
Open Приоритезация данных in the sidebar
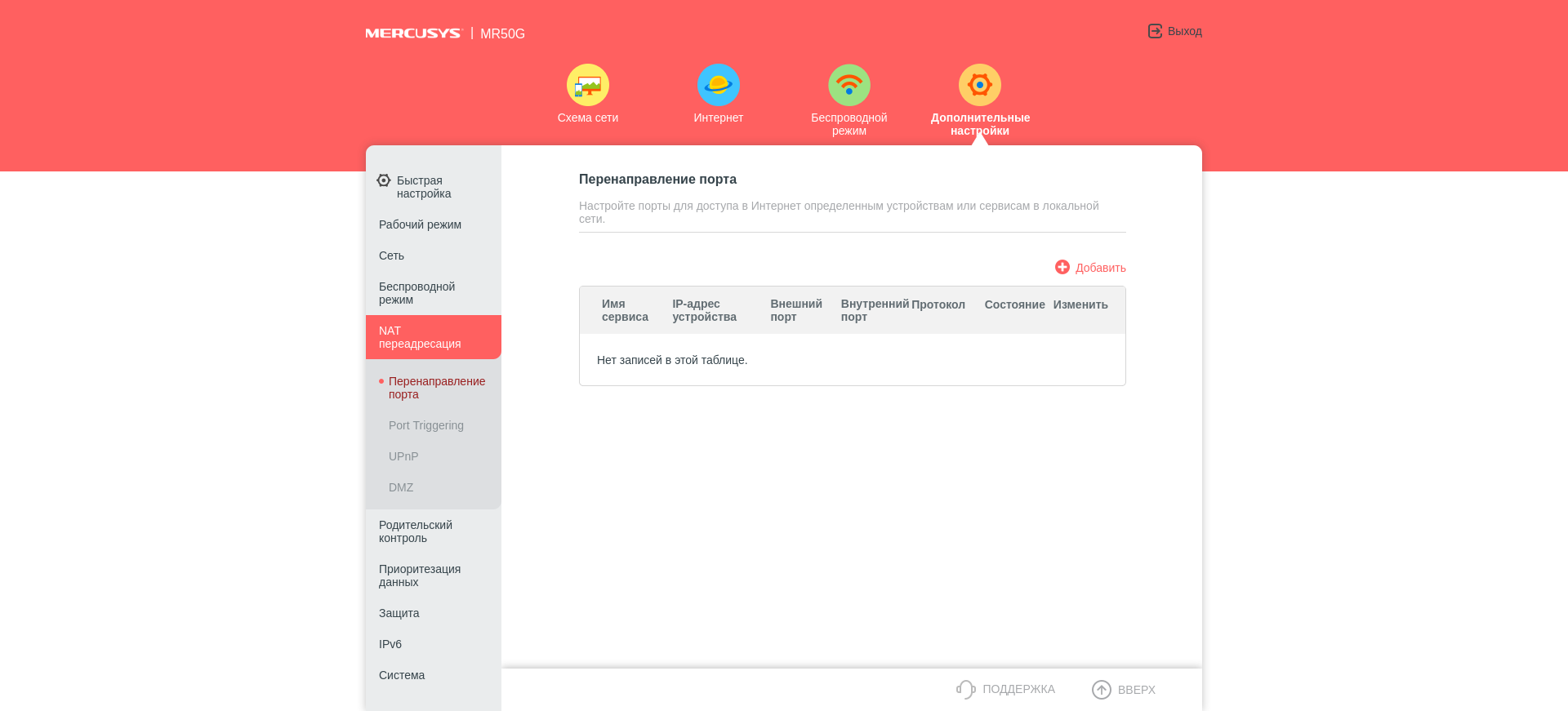coord(419,575)
